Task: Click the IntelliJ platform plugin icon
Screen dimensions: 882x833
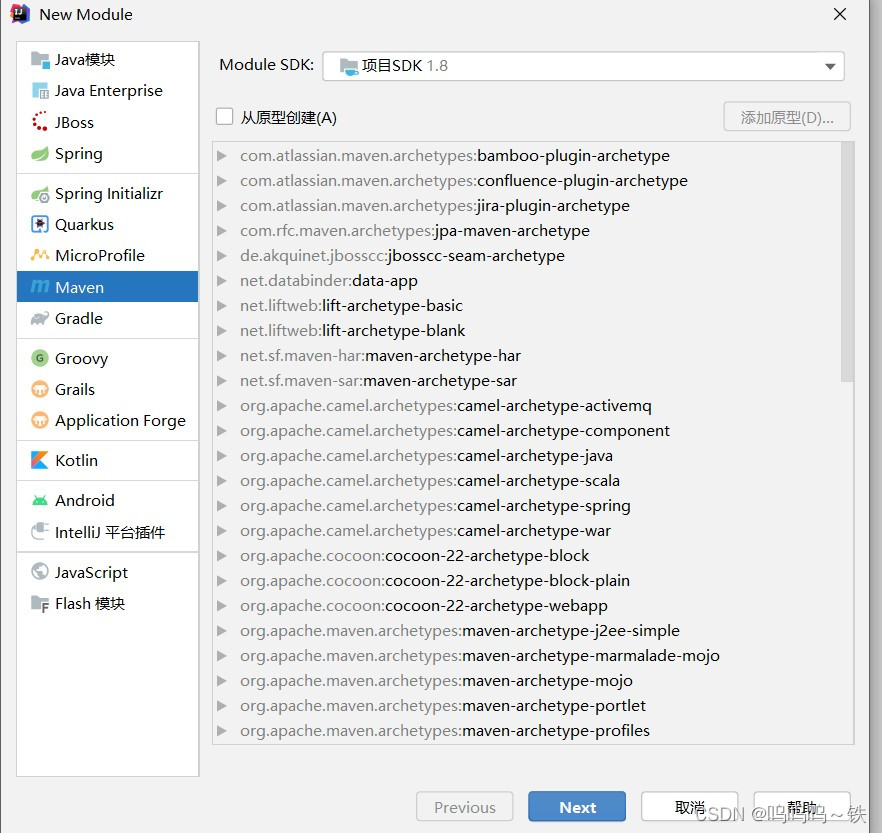Action: point(40,532)
